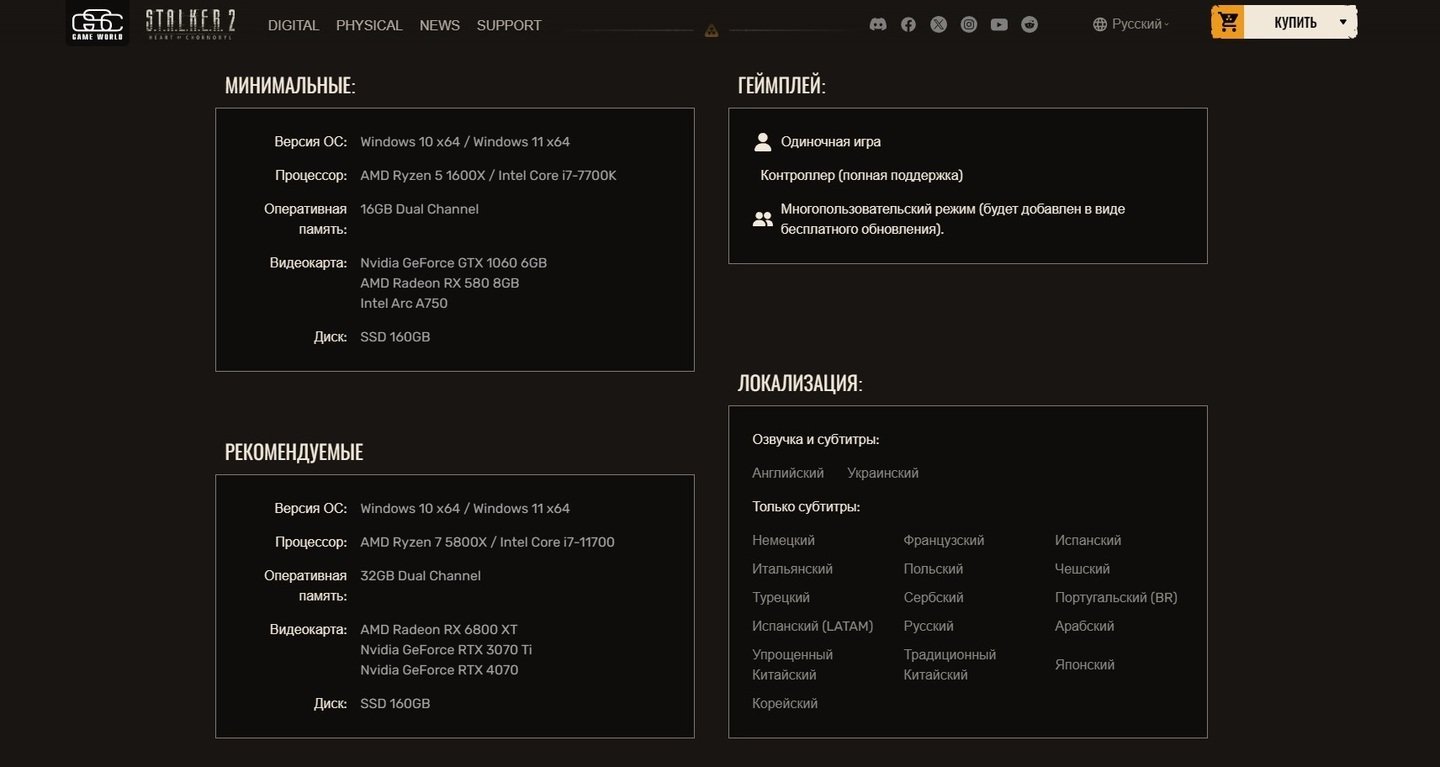Open the Reddit community icon

(1029, 24)
